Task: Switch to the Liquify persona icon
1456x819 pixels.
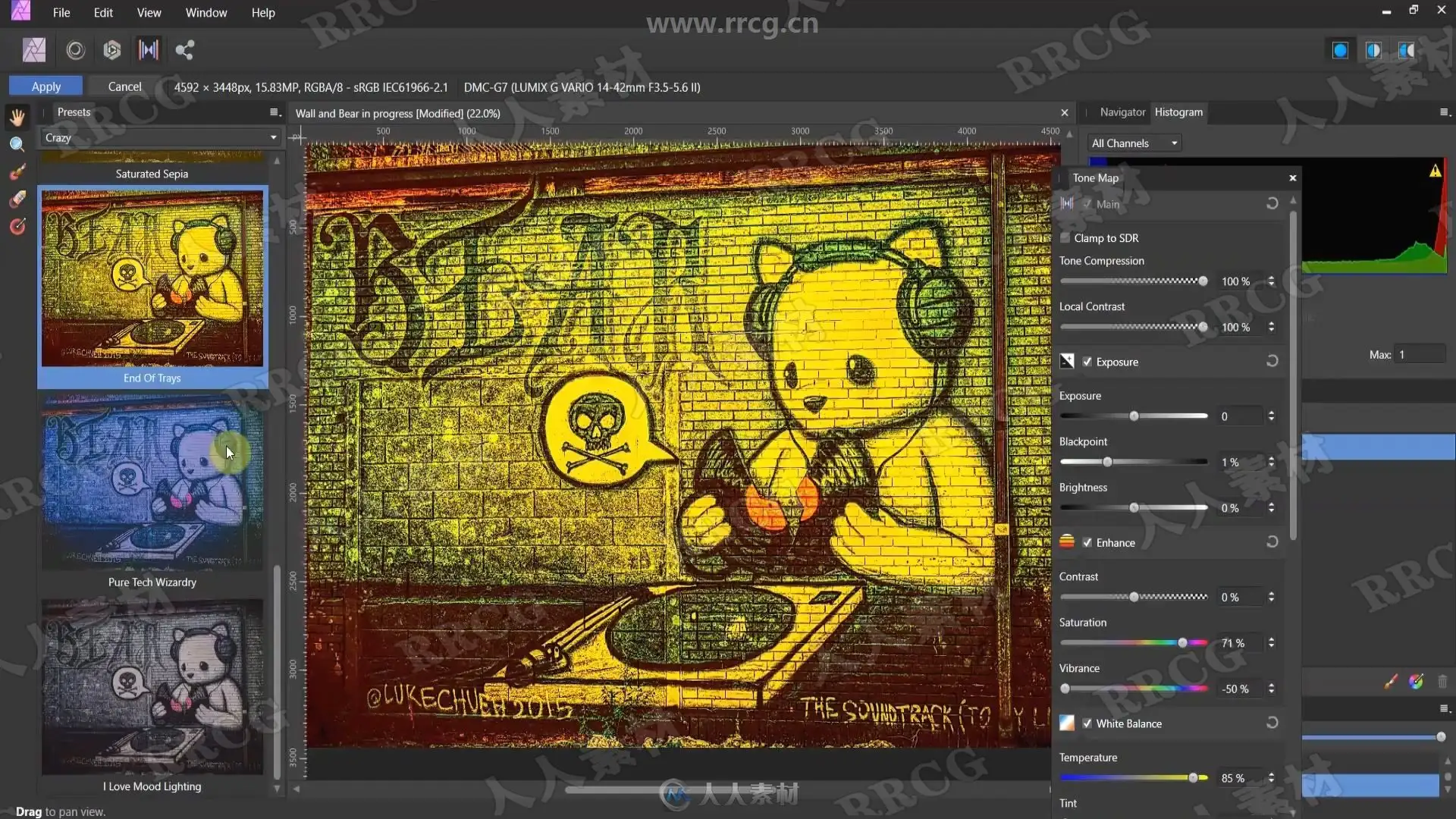Action: point(75,50)
